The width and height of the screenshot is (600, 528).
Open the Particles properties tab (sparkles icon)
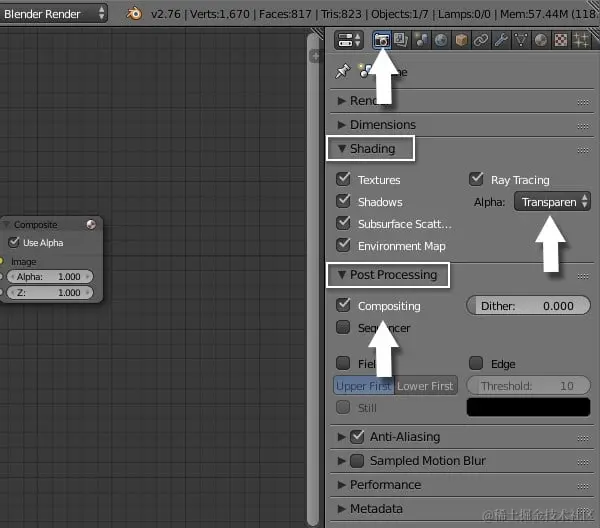coord(580,40)
